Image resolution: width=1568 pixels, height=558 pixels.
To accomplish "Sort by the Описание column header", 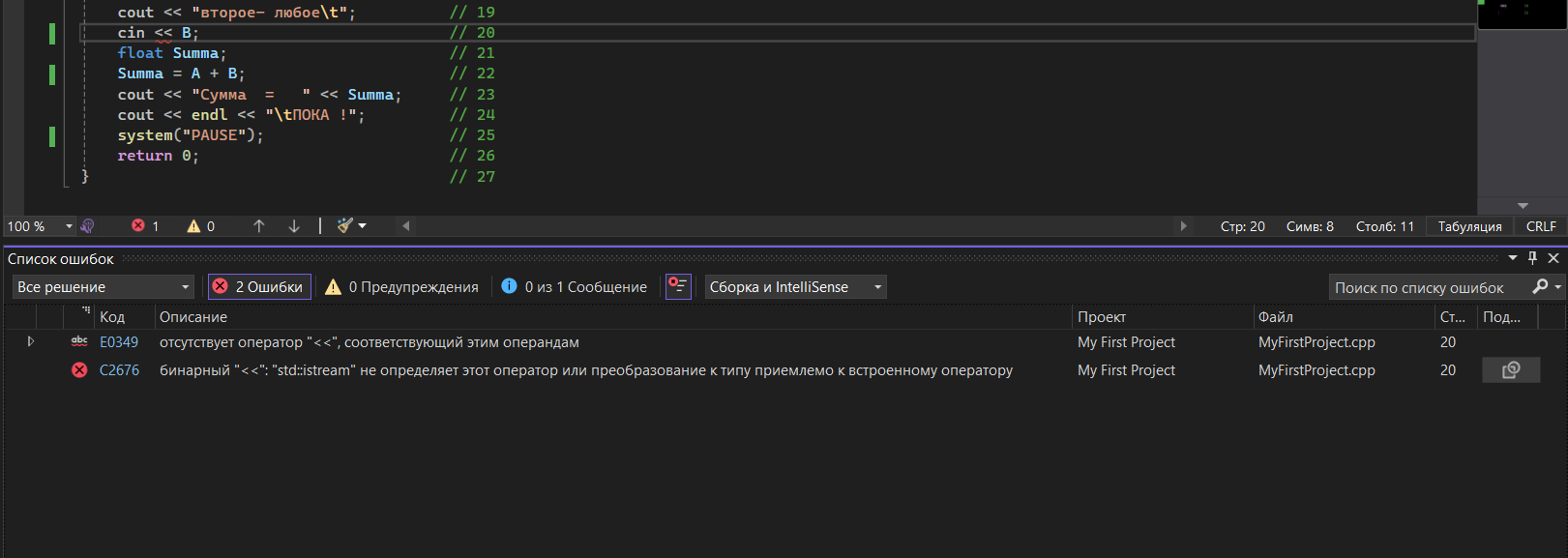I will (193, 316).
